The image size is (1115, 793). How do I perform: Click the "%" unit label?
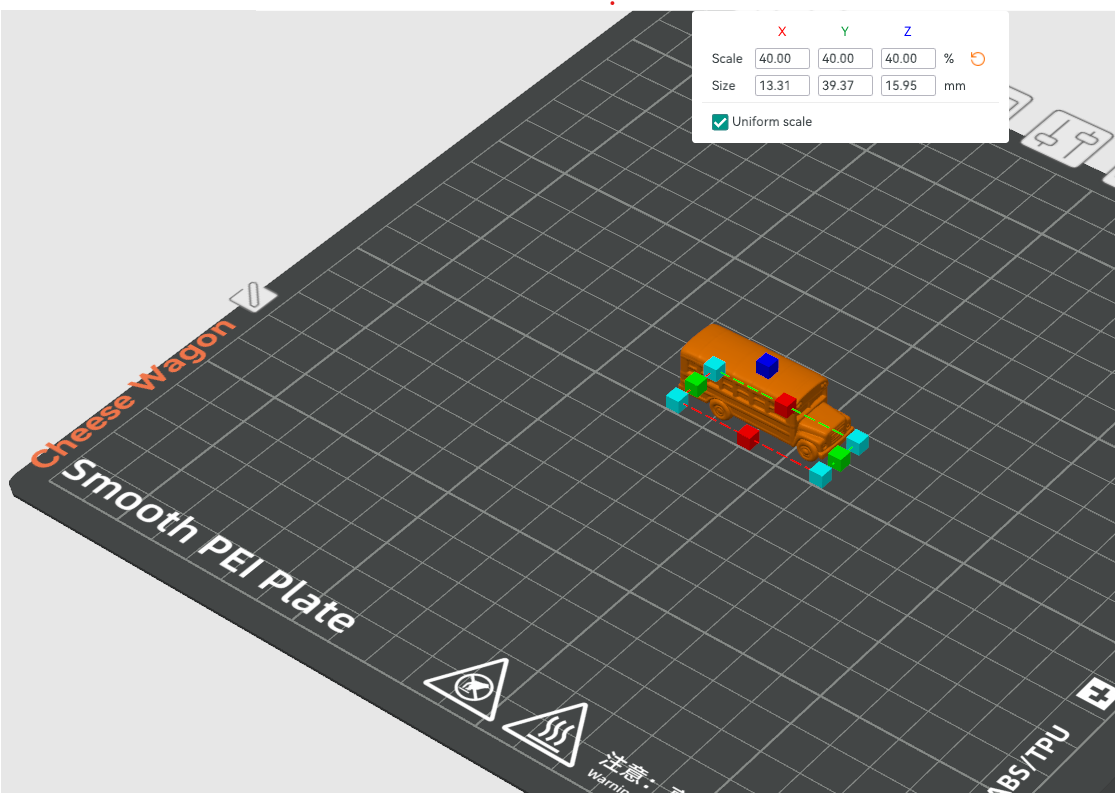[x=949, y=59]
